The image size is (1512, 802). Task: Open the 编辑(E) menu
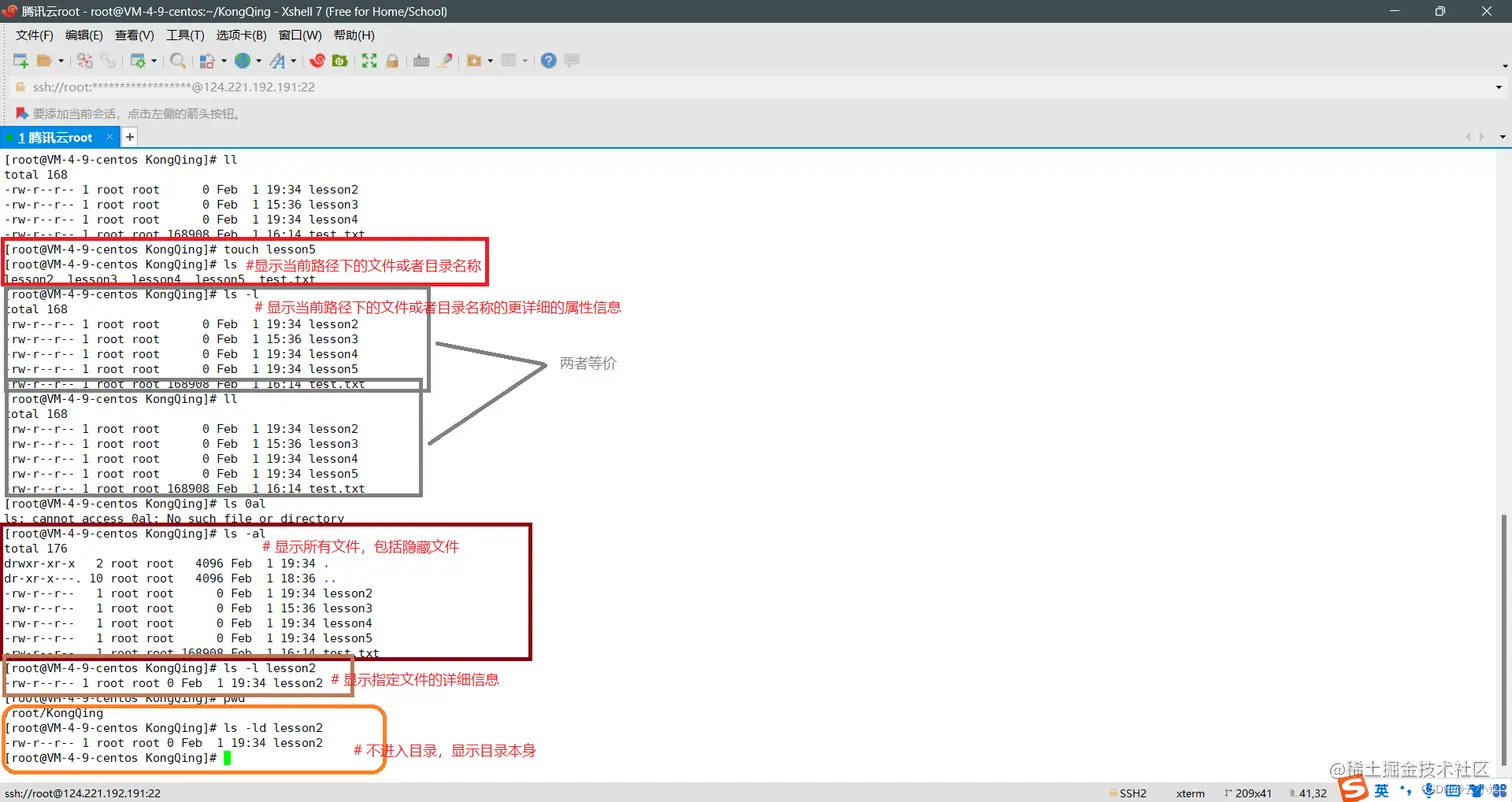coord(84,35)
